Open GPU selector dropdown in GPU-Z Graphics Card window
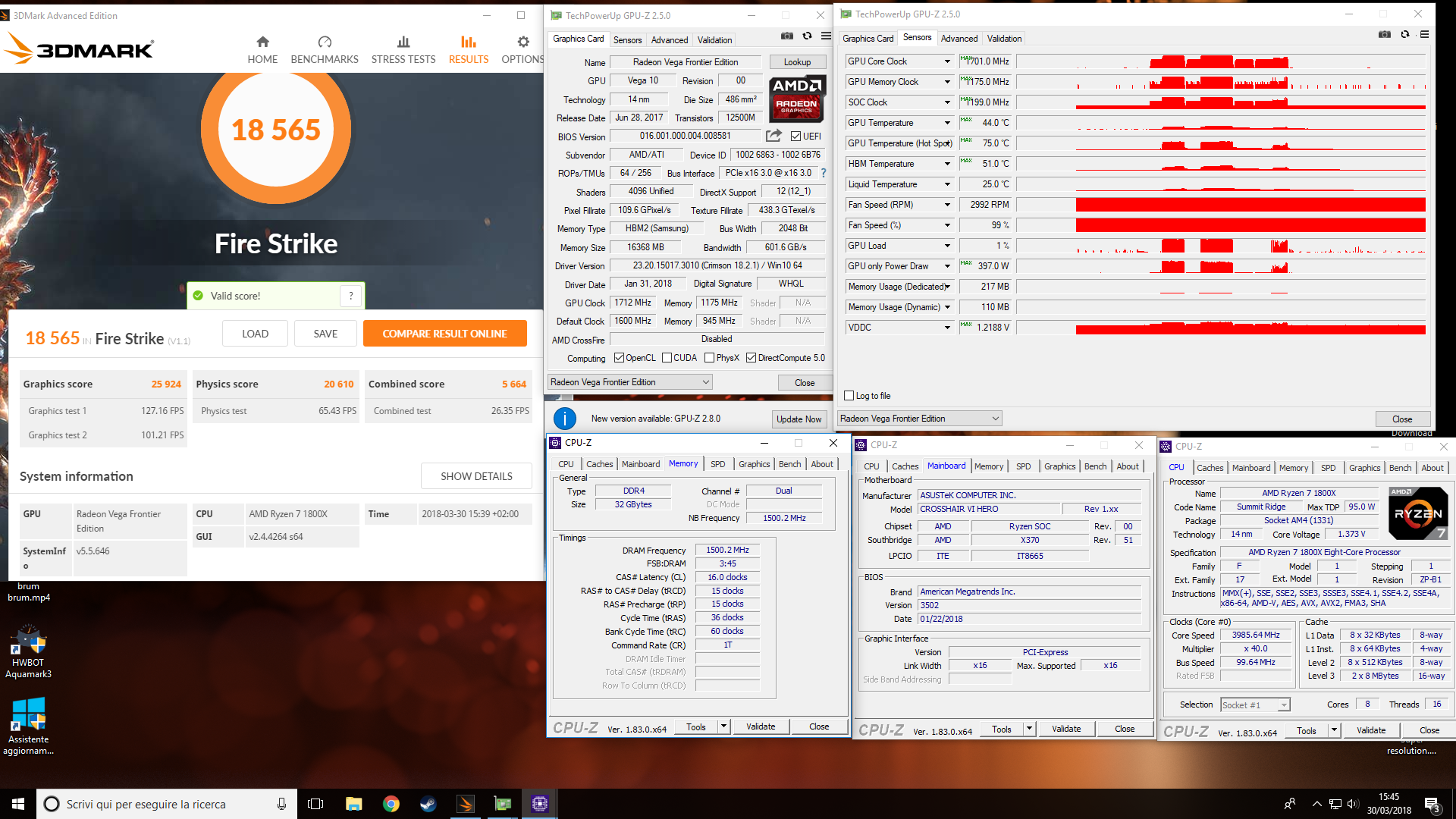This screenshot has height=819, width=1456. coord(629,382)
